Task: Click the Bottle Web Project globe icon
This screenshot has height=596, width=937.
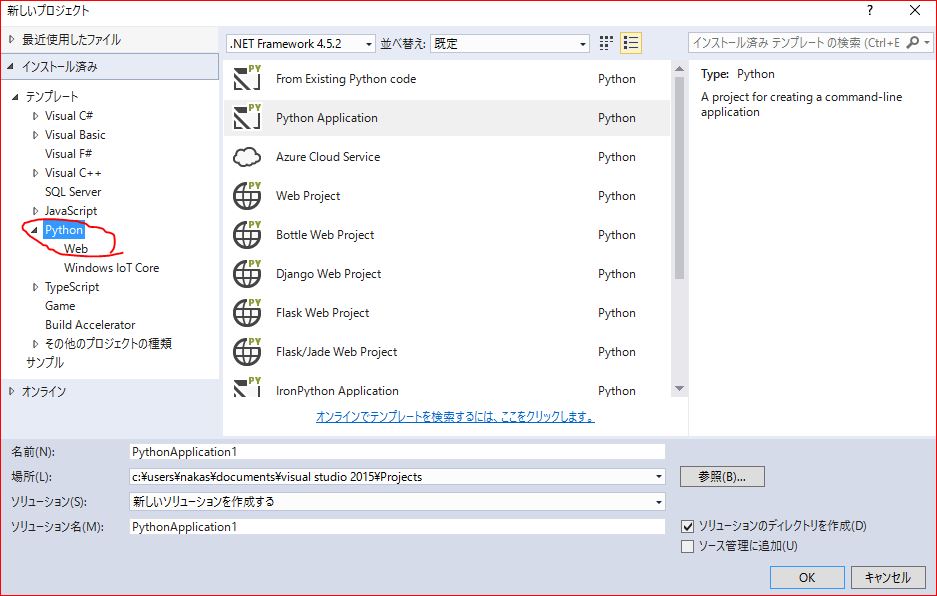Action: click(x=247, y=234)
